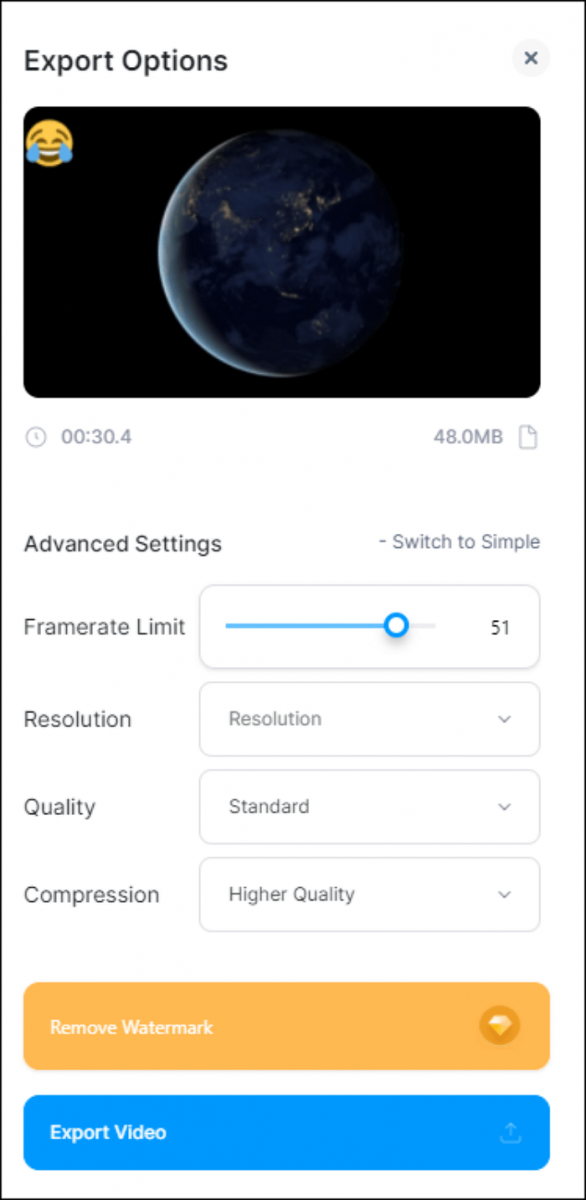Select the Export Options title
This screenshot has width=586, height=1200.
[x=125, y=61]
